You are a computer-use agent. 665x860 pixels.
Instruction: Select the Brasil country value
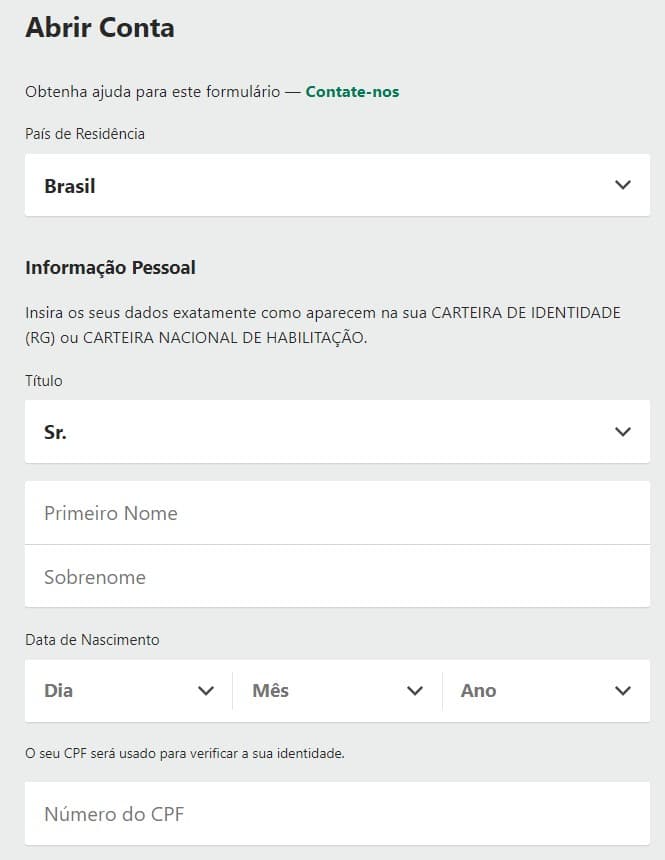(70, 186)
